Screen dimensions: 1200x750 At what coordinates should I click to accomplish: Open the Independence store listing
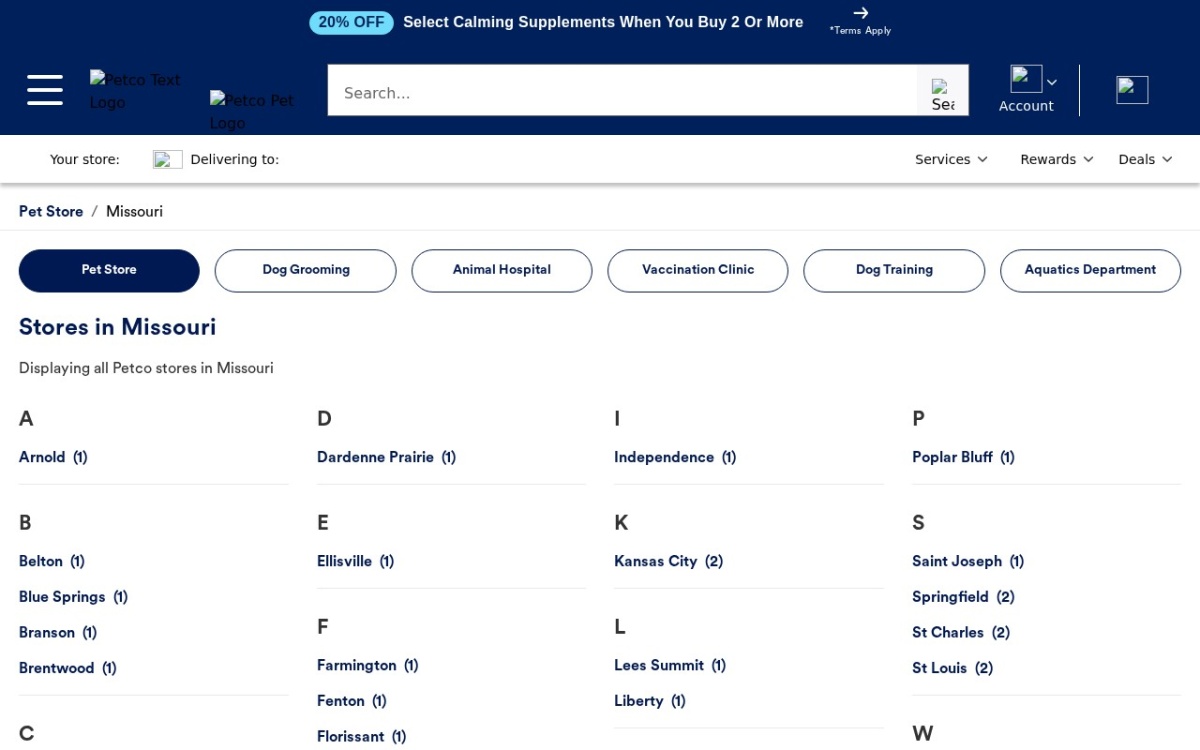[x=675, y=457]
